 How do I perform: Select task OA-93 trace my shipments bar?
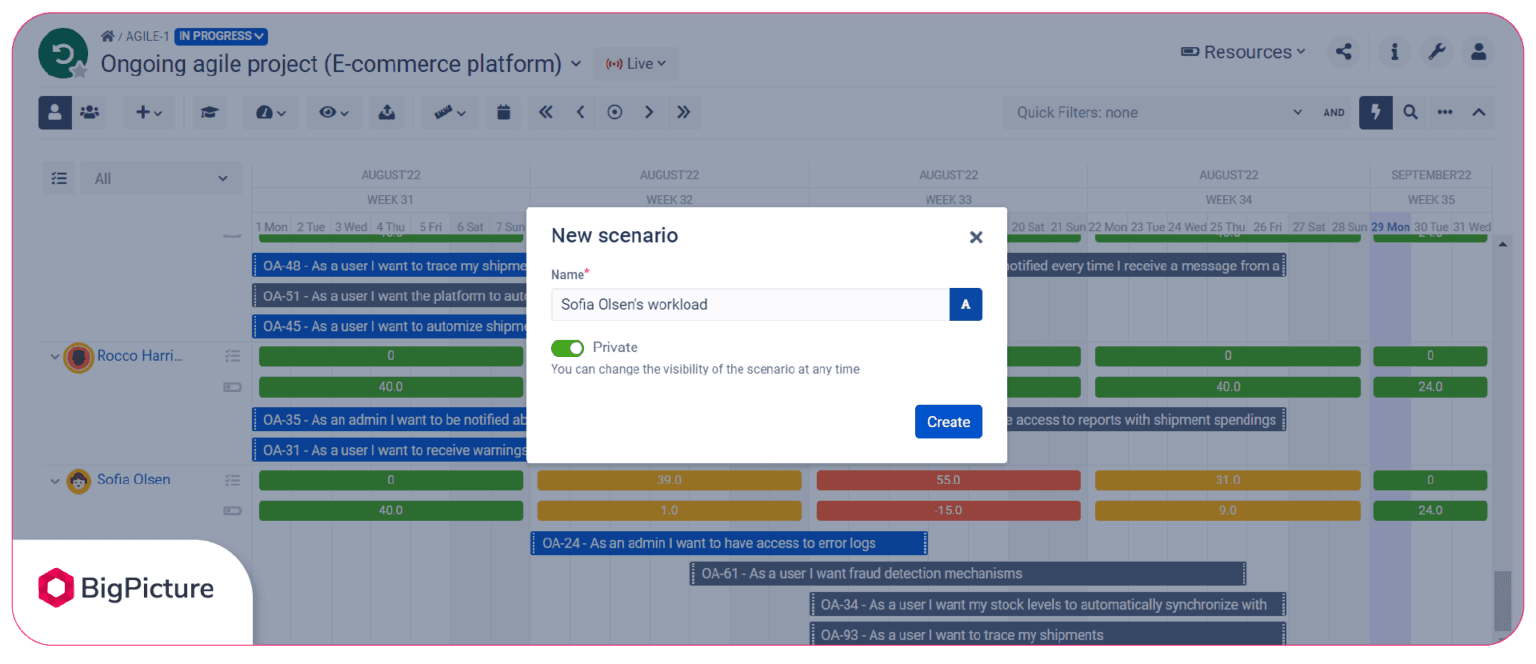pyautogui.click(x=1048, y=634)
